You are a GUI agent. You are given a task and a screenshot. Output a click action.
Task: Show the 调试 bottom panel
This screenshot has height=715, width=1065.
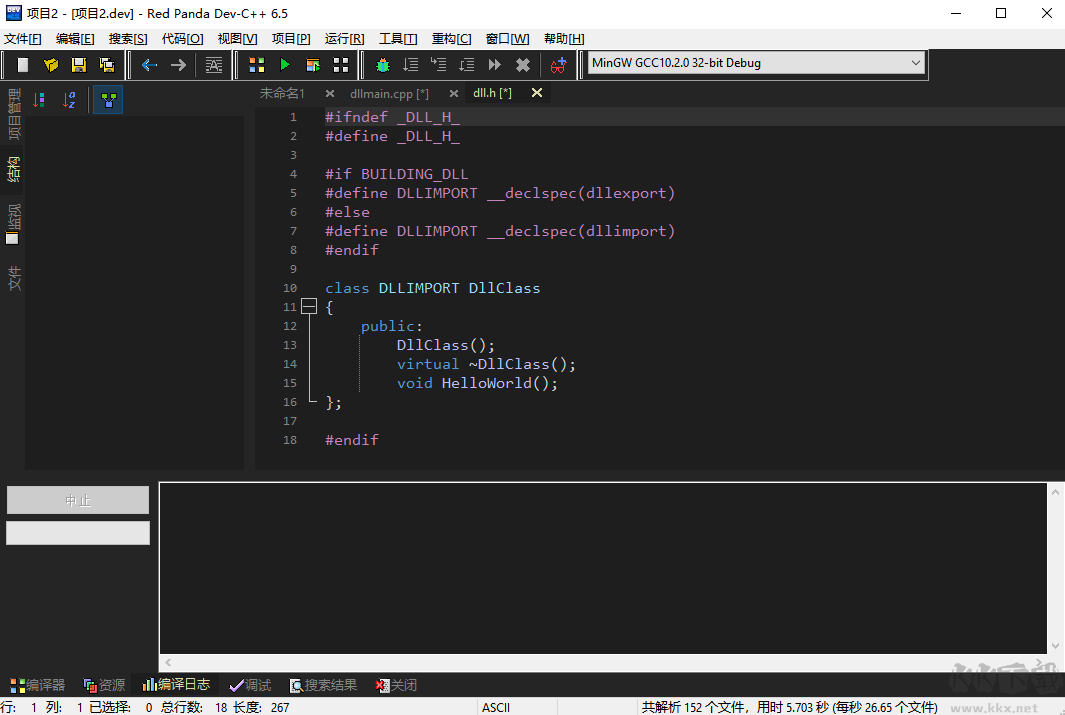pos(250,685)
